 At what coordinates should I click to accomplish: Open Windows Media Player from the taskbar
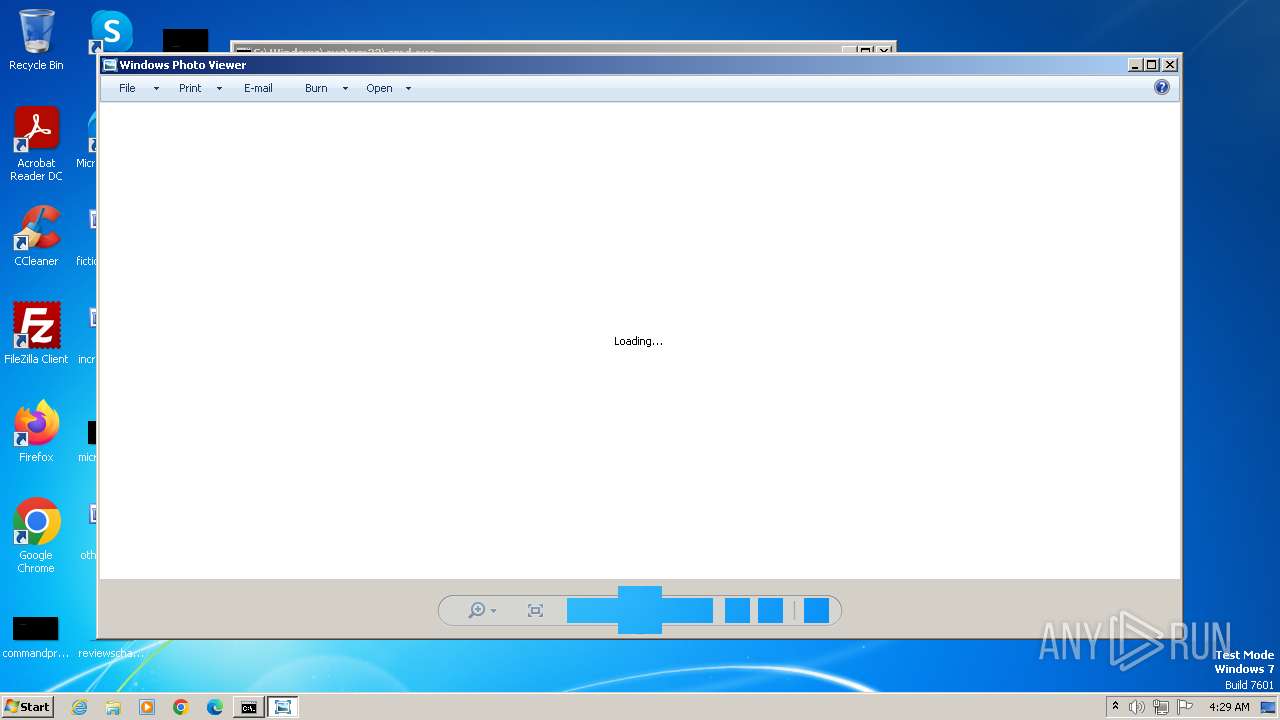(x=147, y=707)
